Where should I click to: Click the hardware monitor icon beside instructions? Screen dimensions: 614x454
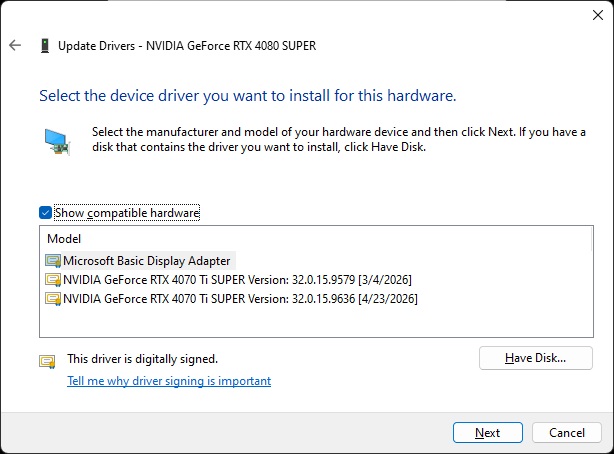pyautogui.click(x=57, y=142)
